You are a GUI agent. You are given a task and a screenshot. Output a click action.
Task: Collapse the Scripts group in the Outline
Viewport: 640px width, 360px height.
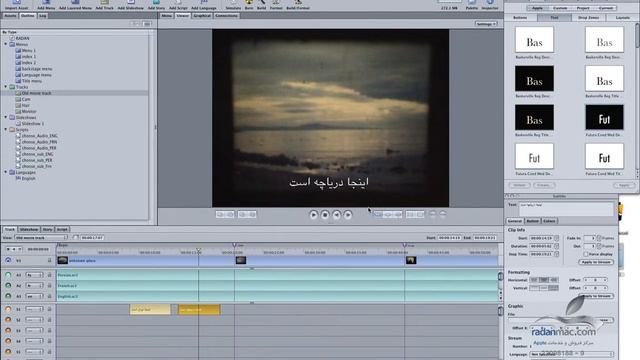(6, 129)
